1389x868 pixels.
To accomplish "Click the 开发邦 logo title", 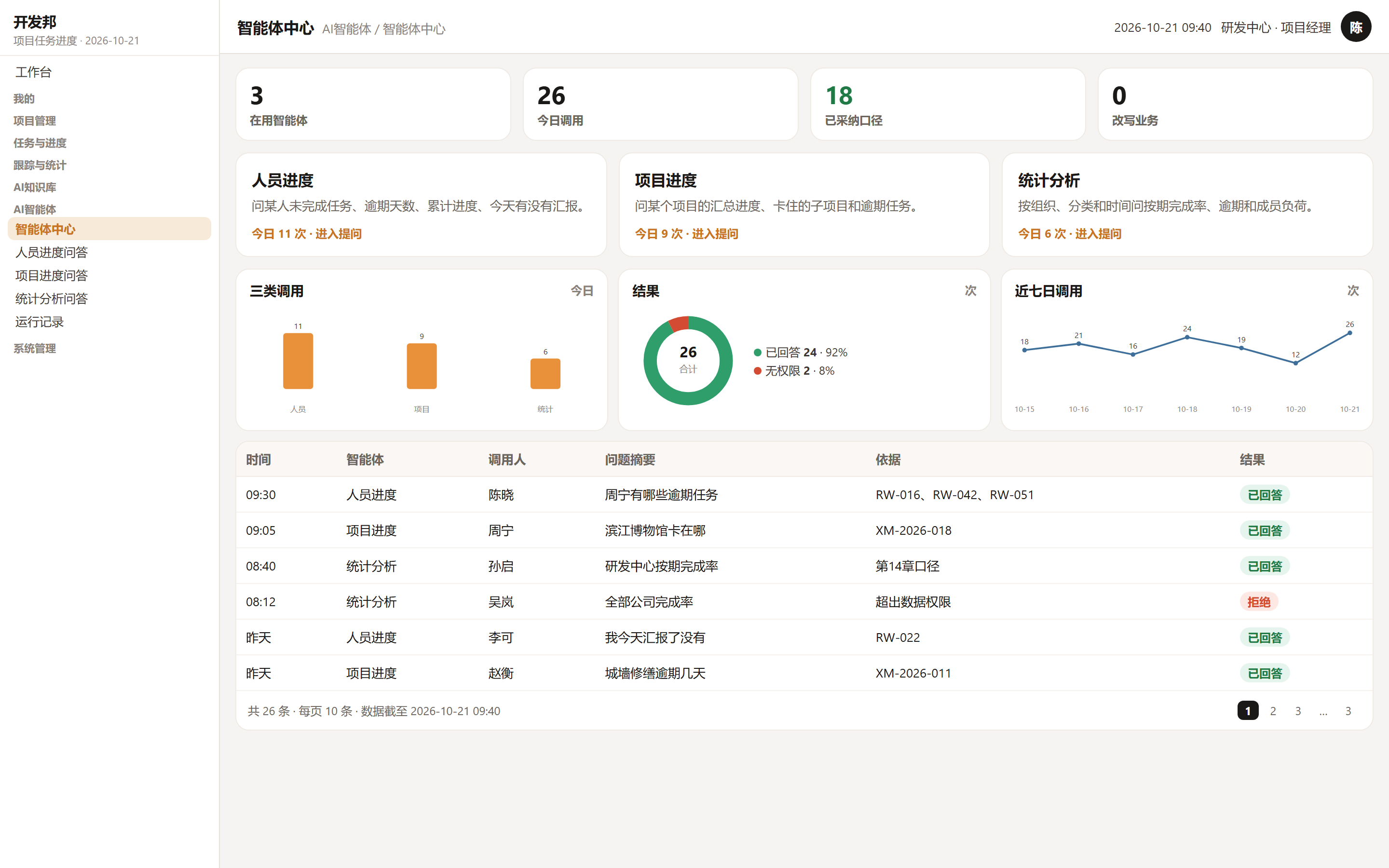I will (x=35, y=22).
